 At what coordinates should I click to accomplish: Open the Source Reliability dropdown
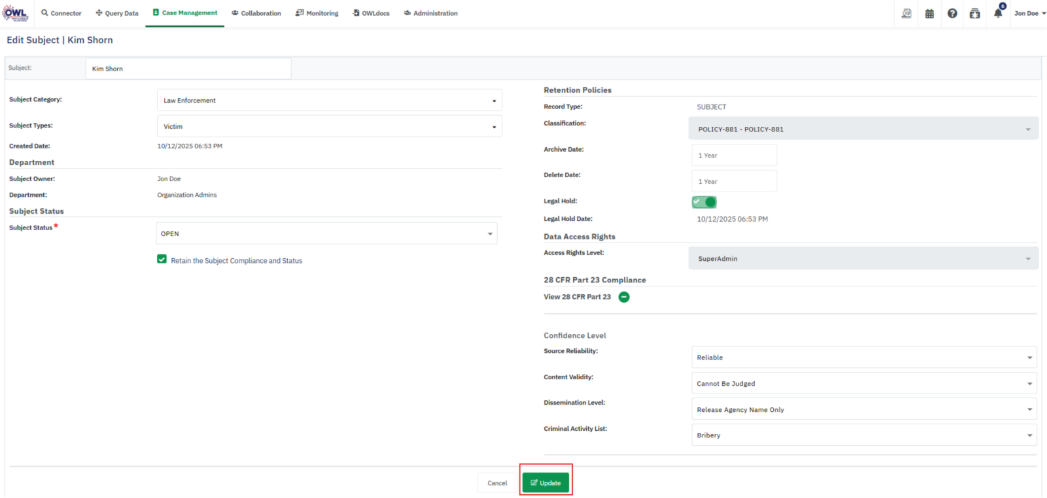pyautogui.click(x=864, y=357)
